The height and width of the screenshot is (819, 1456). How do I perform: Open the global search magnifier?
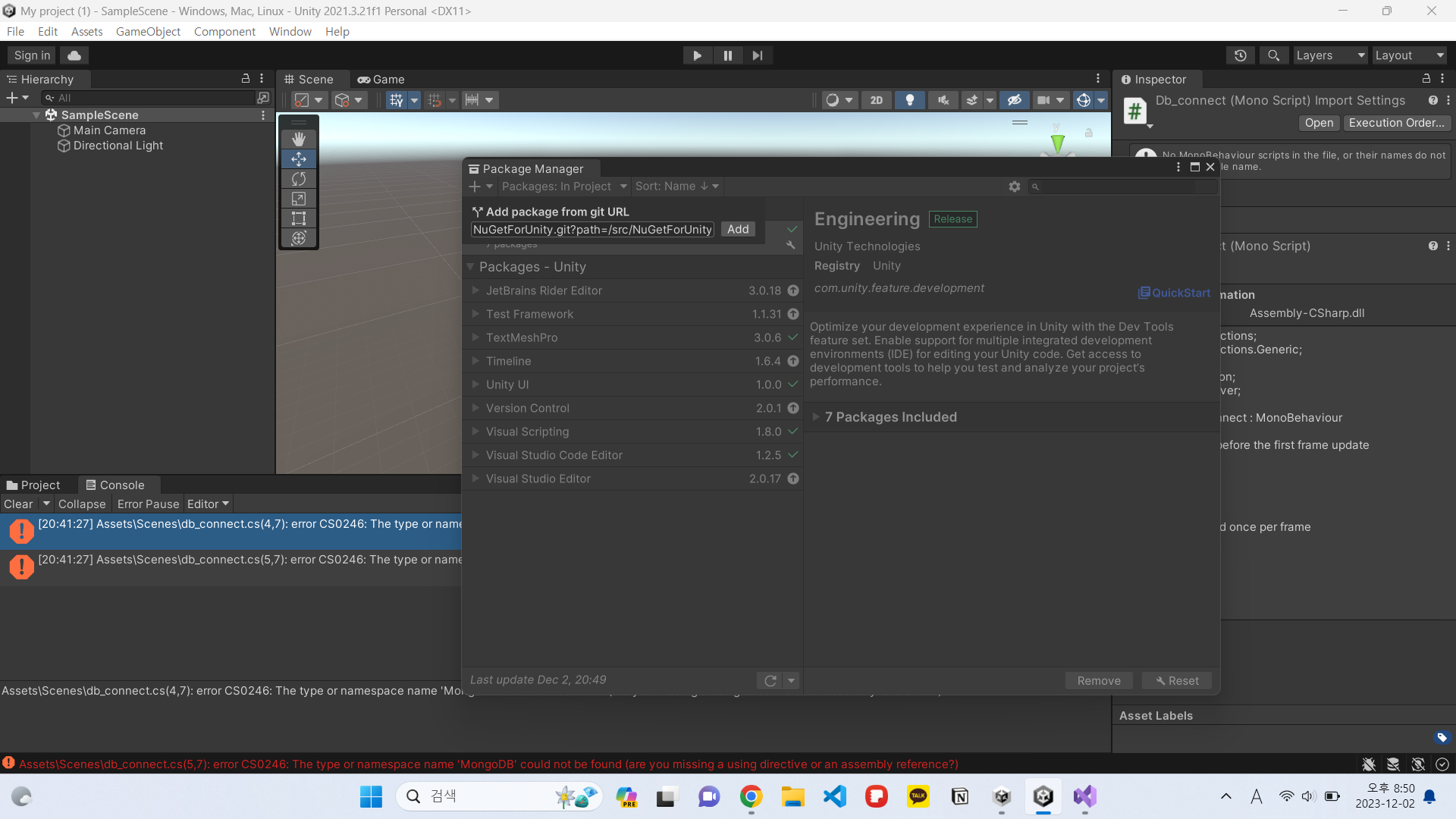tap(1274, 55)
